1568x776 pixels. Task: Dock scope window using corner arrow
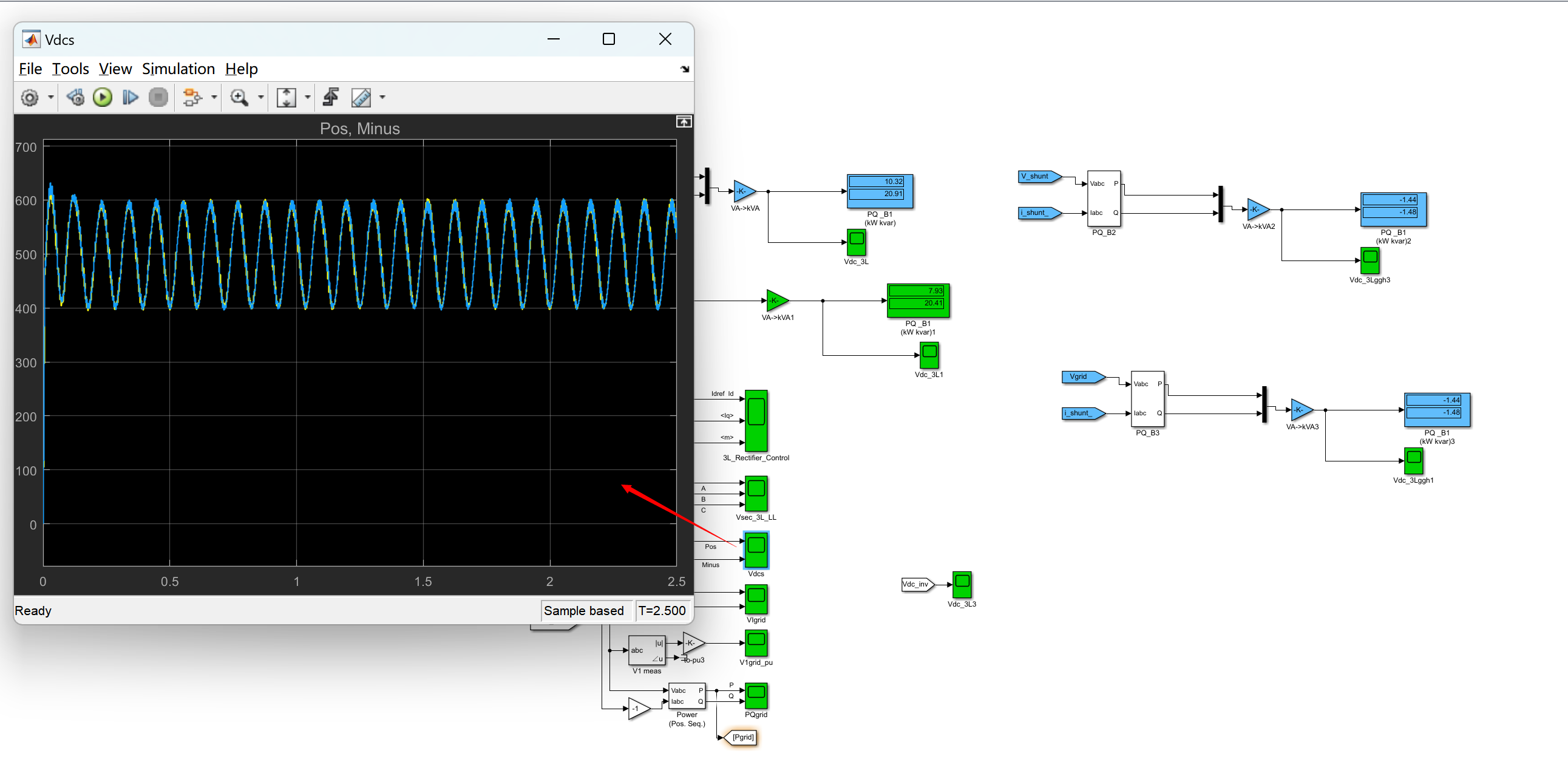684,69
